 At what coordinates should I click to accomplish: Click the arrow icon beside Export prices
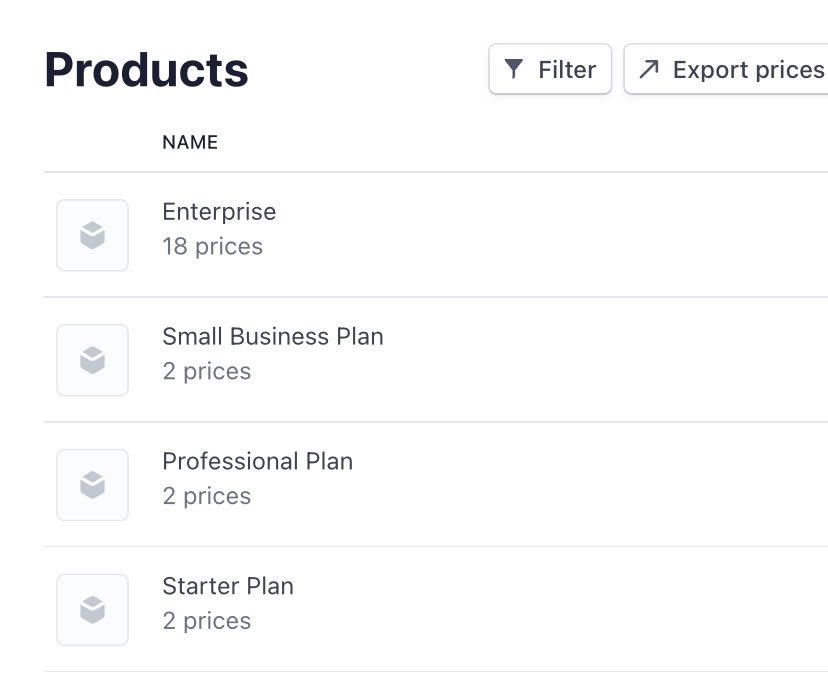(649, 69)
